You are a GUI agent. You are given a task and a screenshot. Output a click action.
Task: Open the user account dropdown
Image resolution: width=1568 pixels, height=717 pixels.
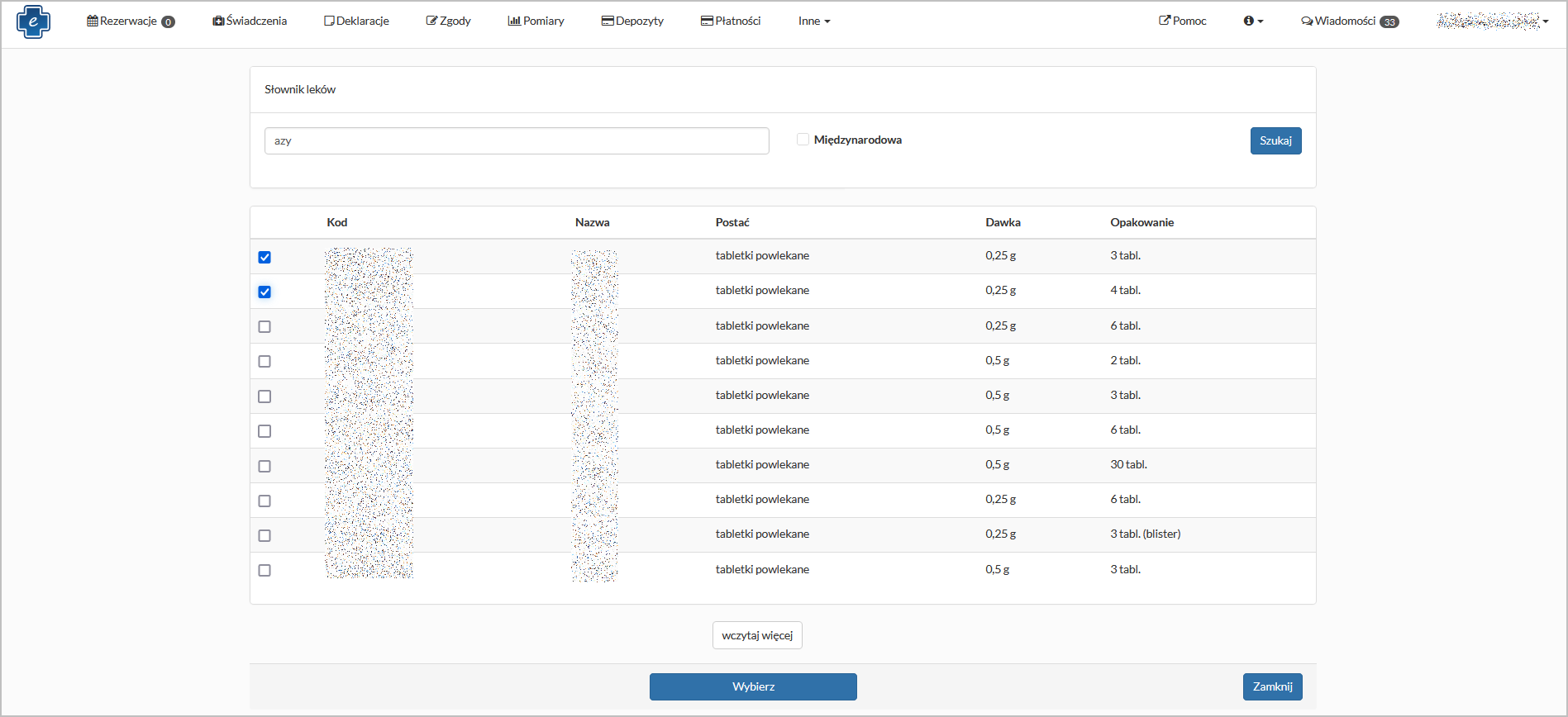point(1493,21)
